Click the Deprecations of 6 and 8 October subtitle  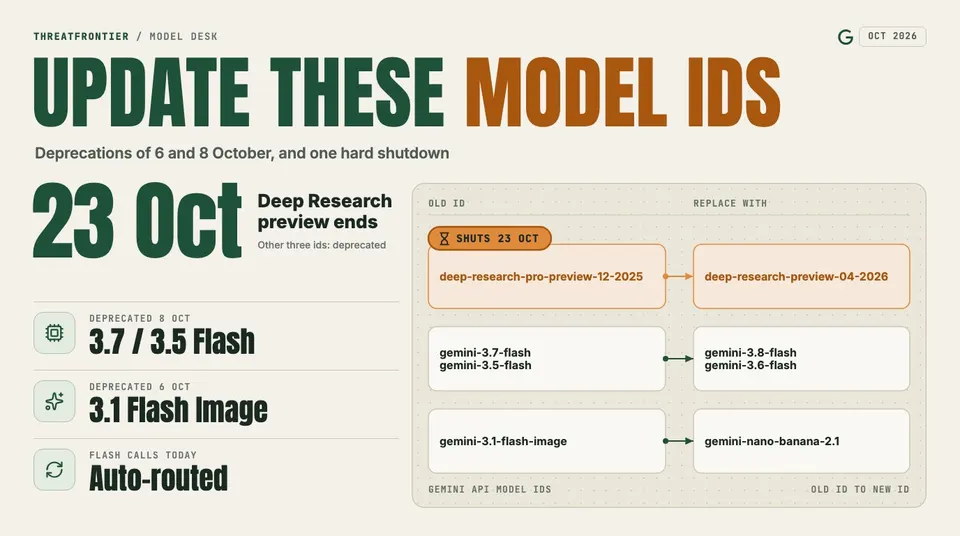pos(242,153)
